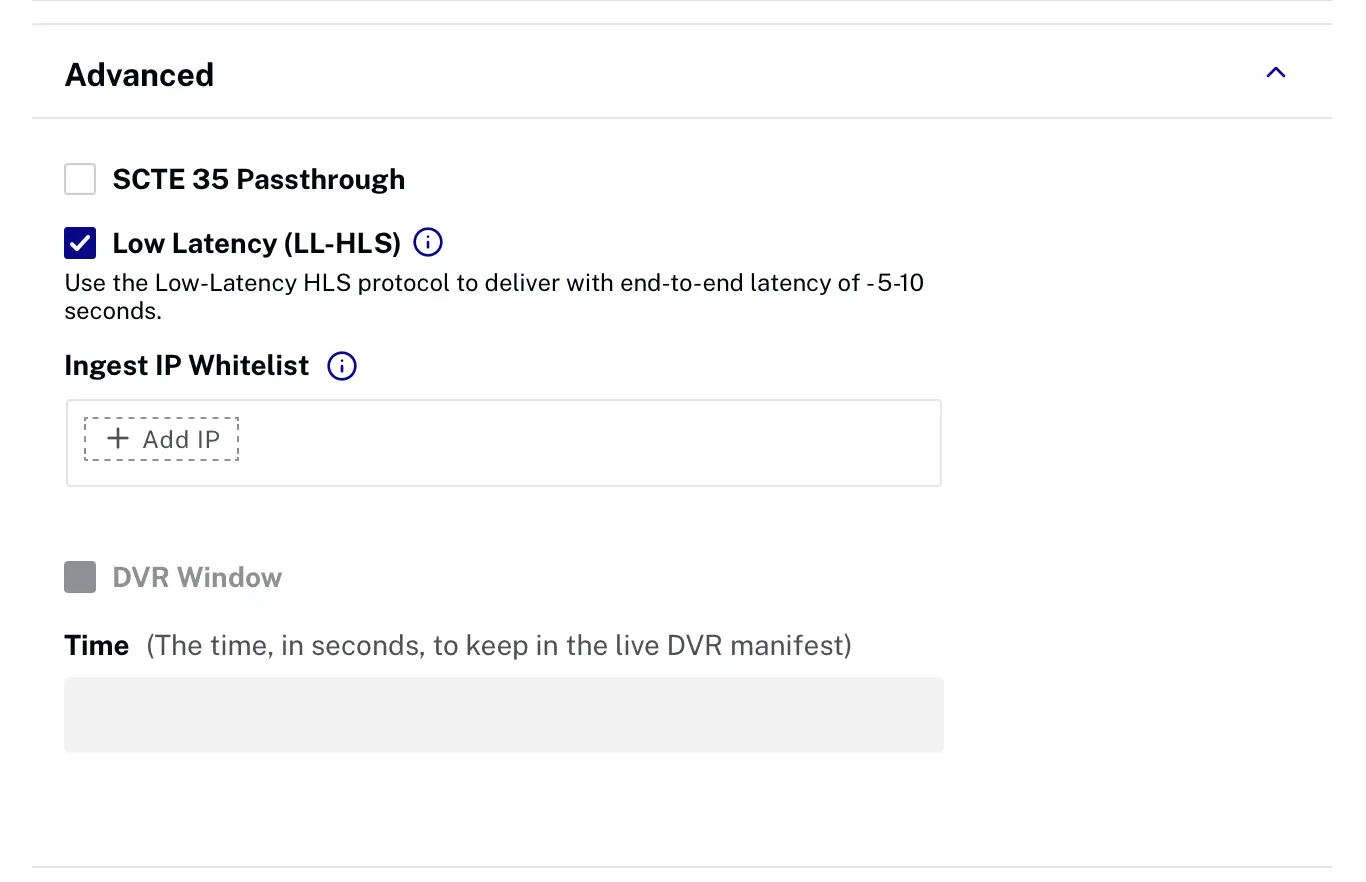Image resolution: width=1366 pixels, height=882 pixels.
Task: Click the Advanced section heading
Action: [x=139, y=75]
